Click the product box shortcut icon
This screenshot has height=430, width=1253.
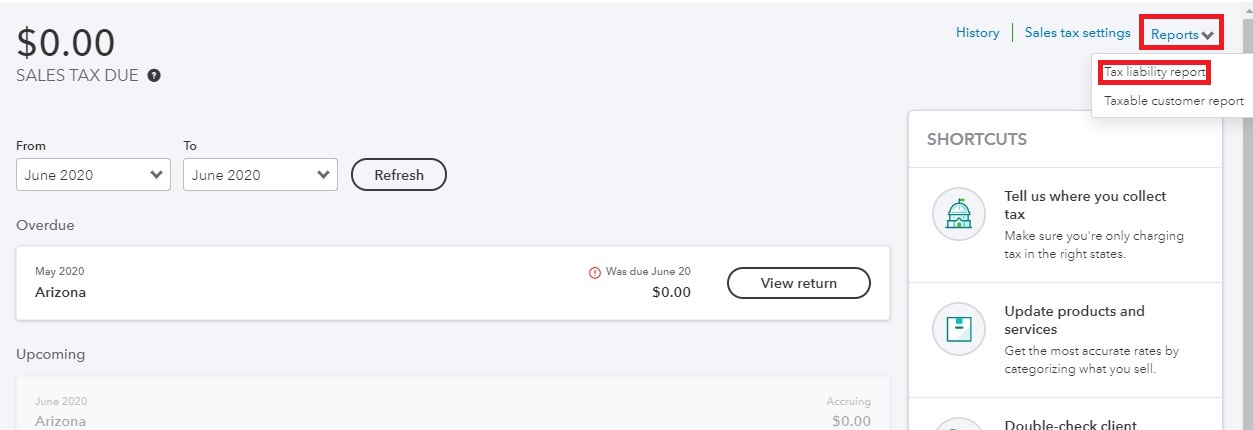tap(958, 329)
